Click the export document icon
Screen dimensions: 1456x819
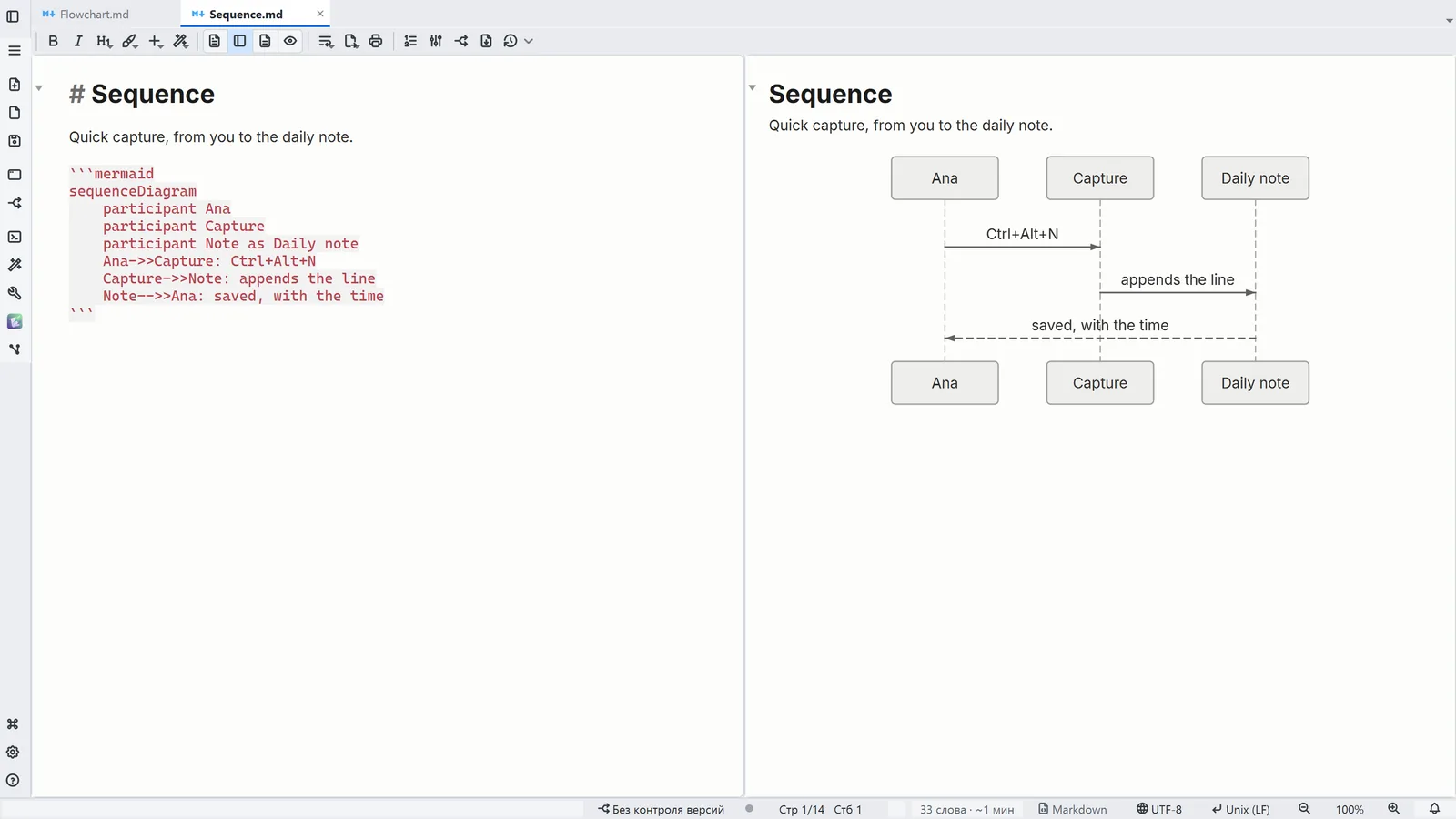[x=351, y=41]
